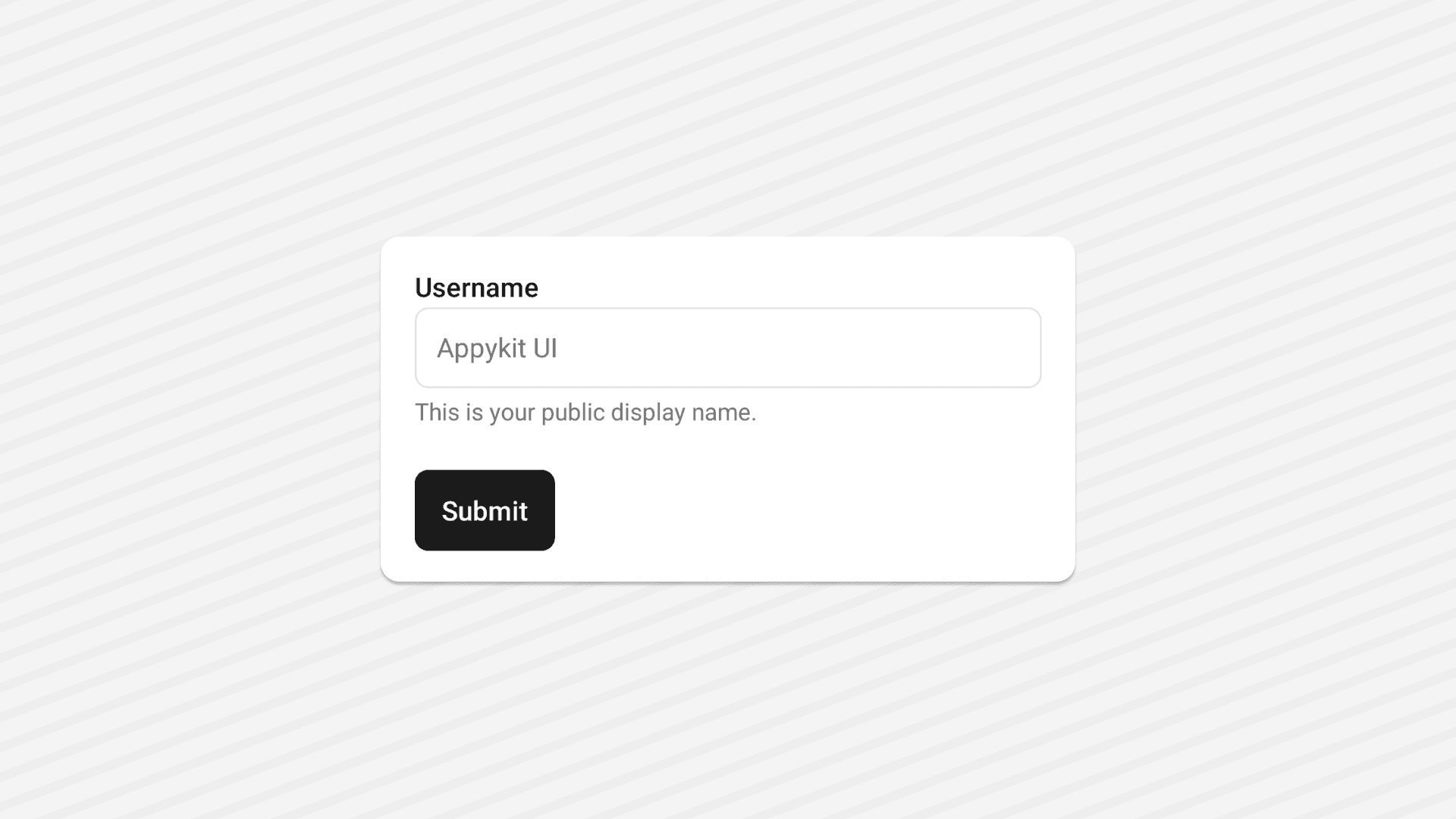This screenshot has height=819, width=1456.
Task: Place cursor in the Appykit UI text field
Action: pos(727,348)
